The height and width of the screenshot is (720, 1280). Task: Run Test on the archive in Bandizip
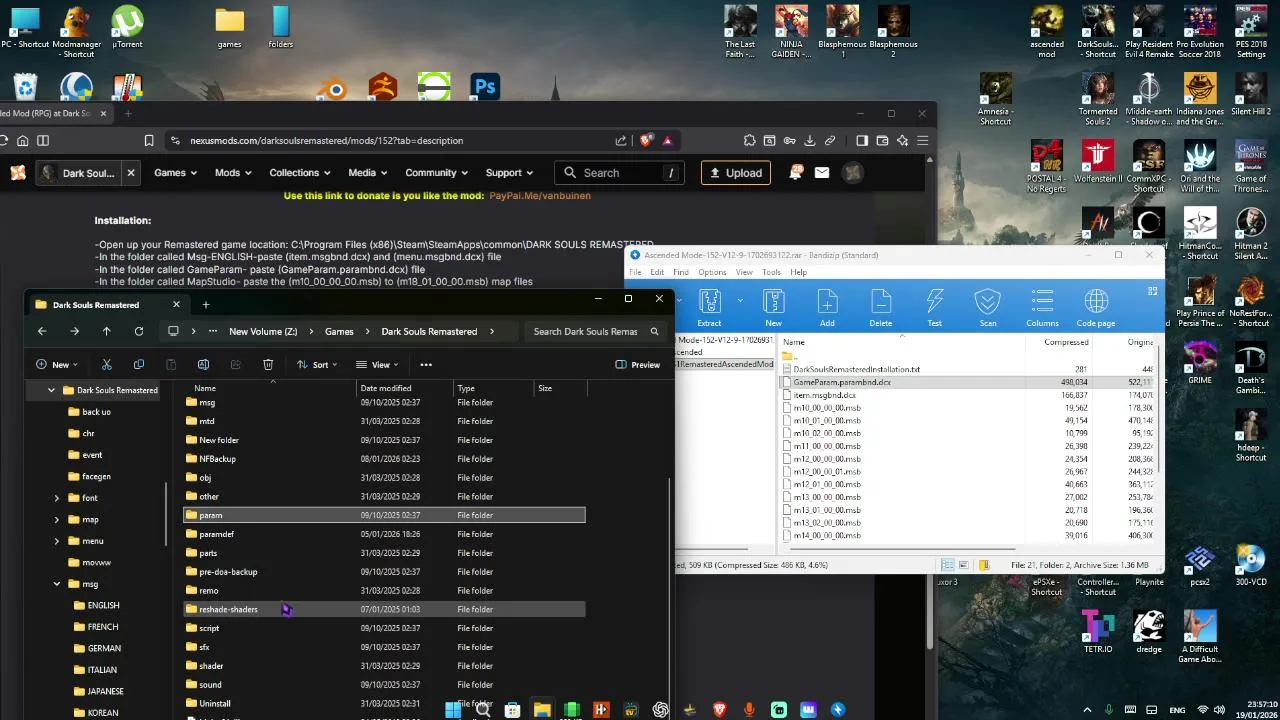(x=934, y=308)
